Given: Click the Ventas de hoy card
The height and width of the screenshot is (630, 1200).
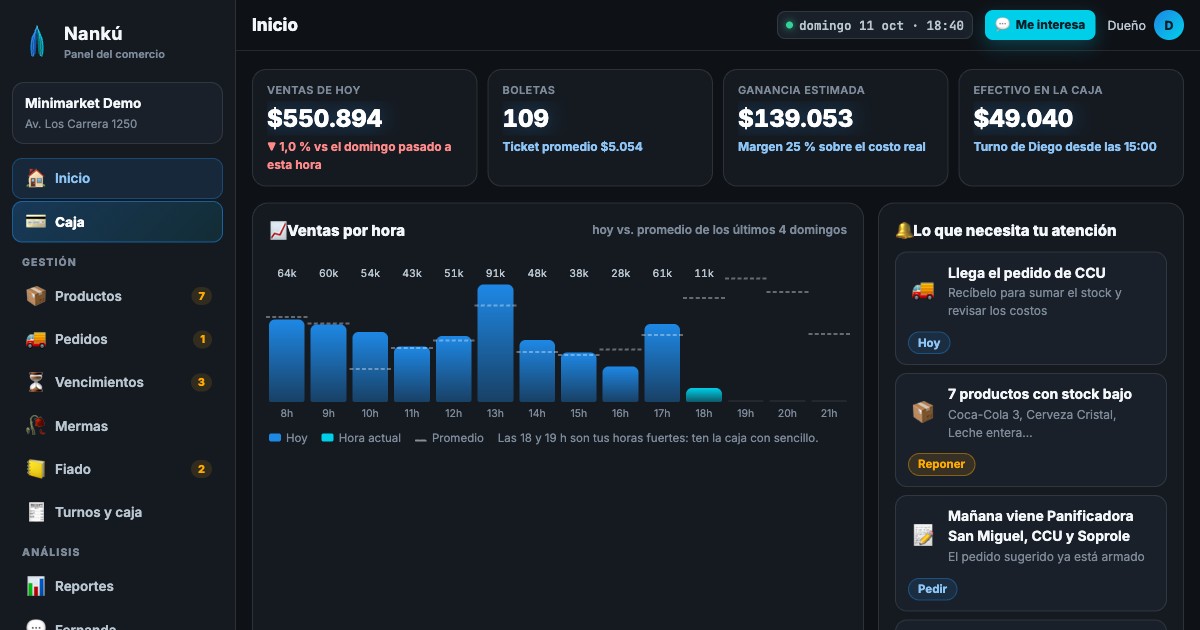Looking at the screenshot, I should [365, 128].
